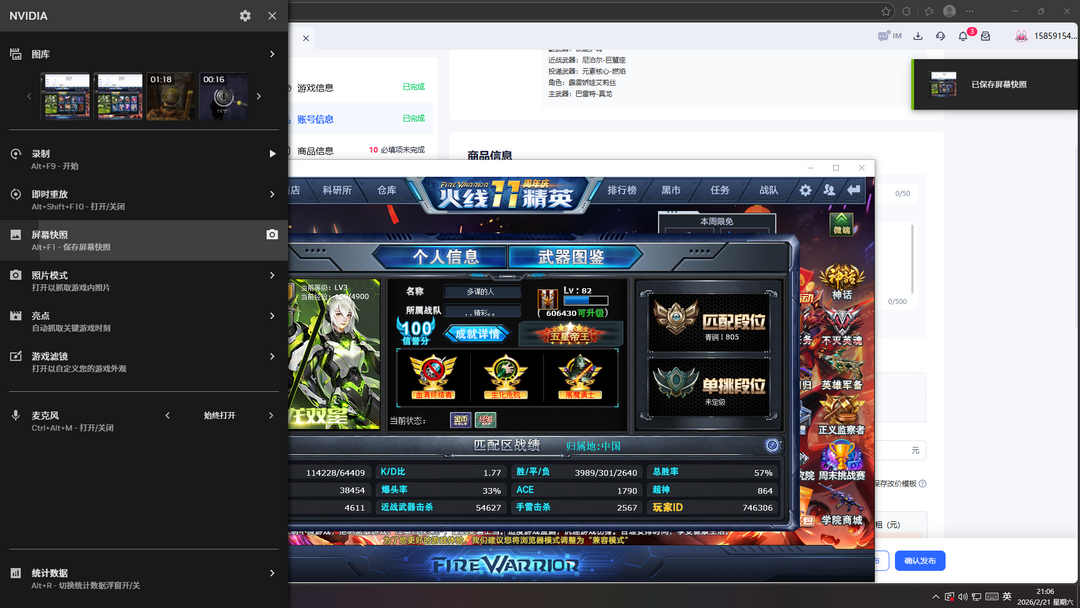
Task: Open the 00:16 video thumbnail in gallery
Action: tap(222, 96)
